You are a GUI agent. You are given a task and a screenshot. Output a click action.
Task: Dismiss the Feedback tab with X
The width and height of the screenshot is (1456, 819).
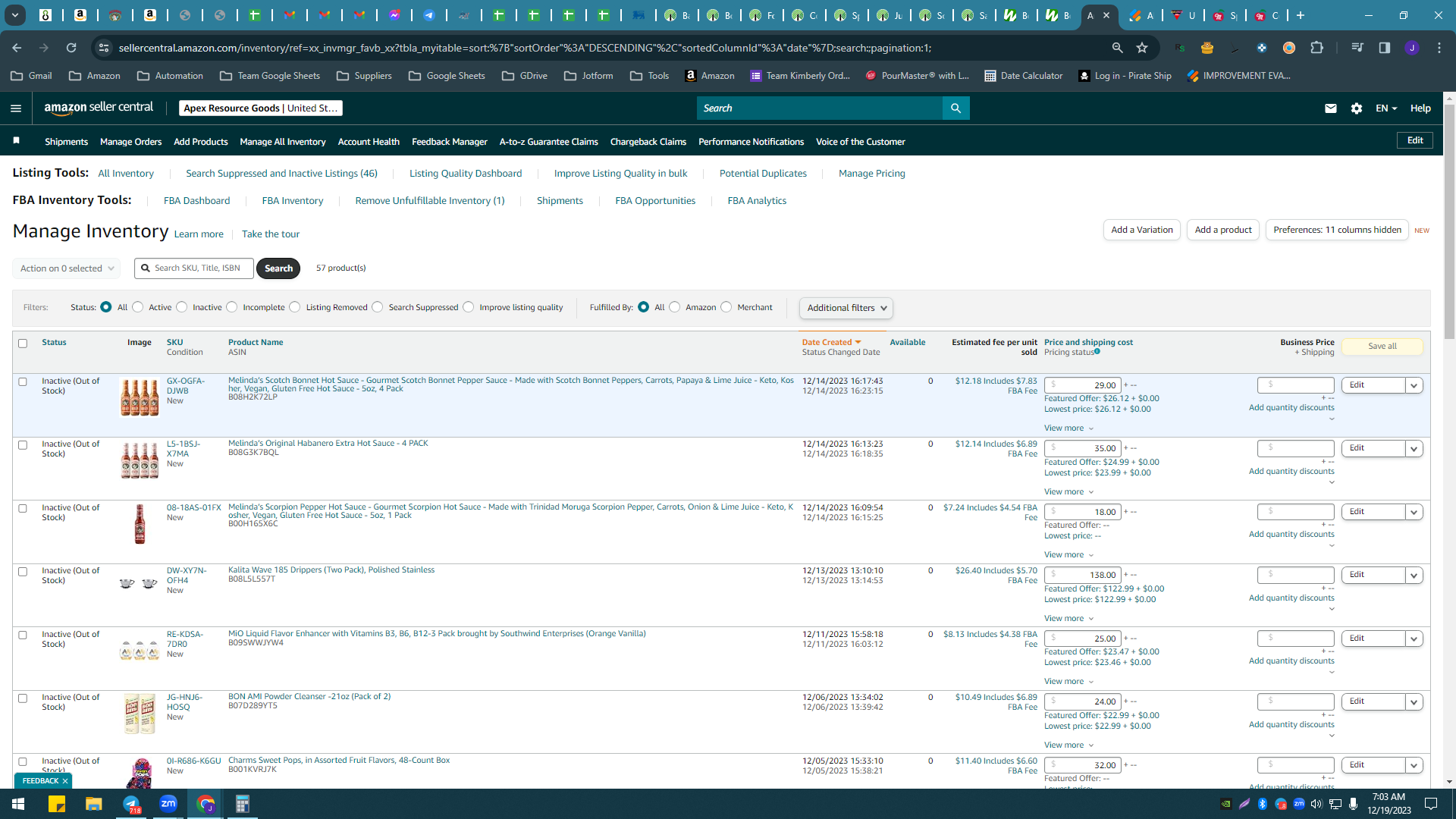pos(65,781)
